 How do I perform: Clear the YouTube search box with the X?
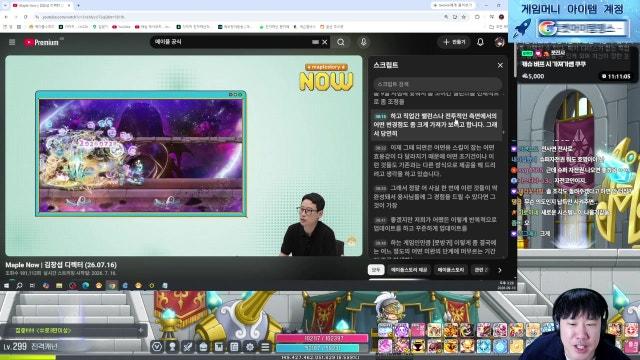tap(325, 42)
